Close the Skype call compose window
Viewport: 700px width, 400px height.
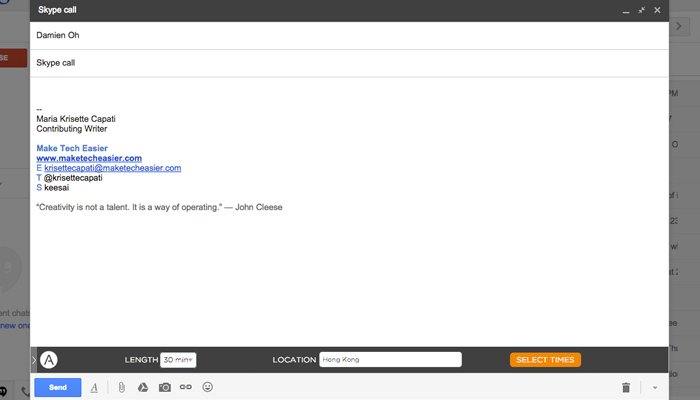pos(657,10)
